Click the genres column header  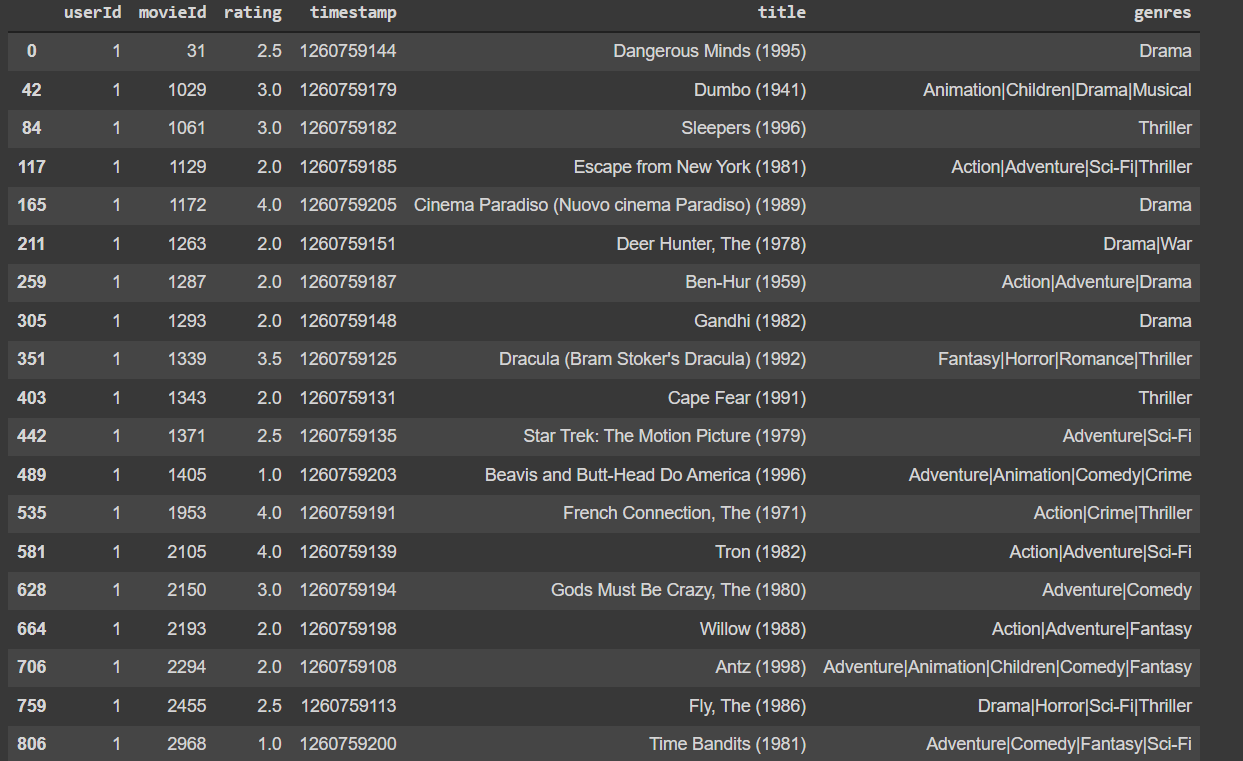coord(1163,13)
